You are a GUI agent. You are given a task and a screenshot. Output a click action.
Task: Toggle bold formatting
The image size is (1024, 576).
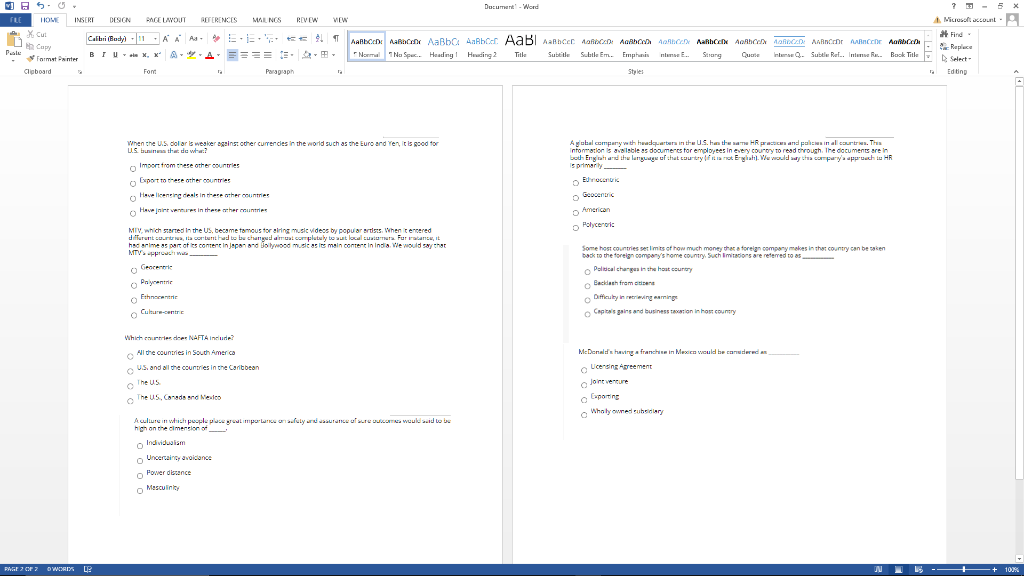(x=91, y=55)
